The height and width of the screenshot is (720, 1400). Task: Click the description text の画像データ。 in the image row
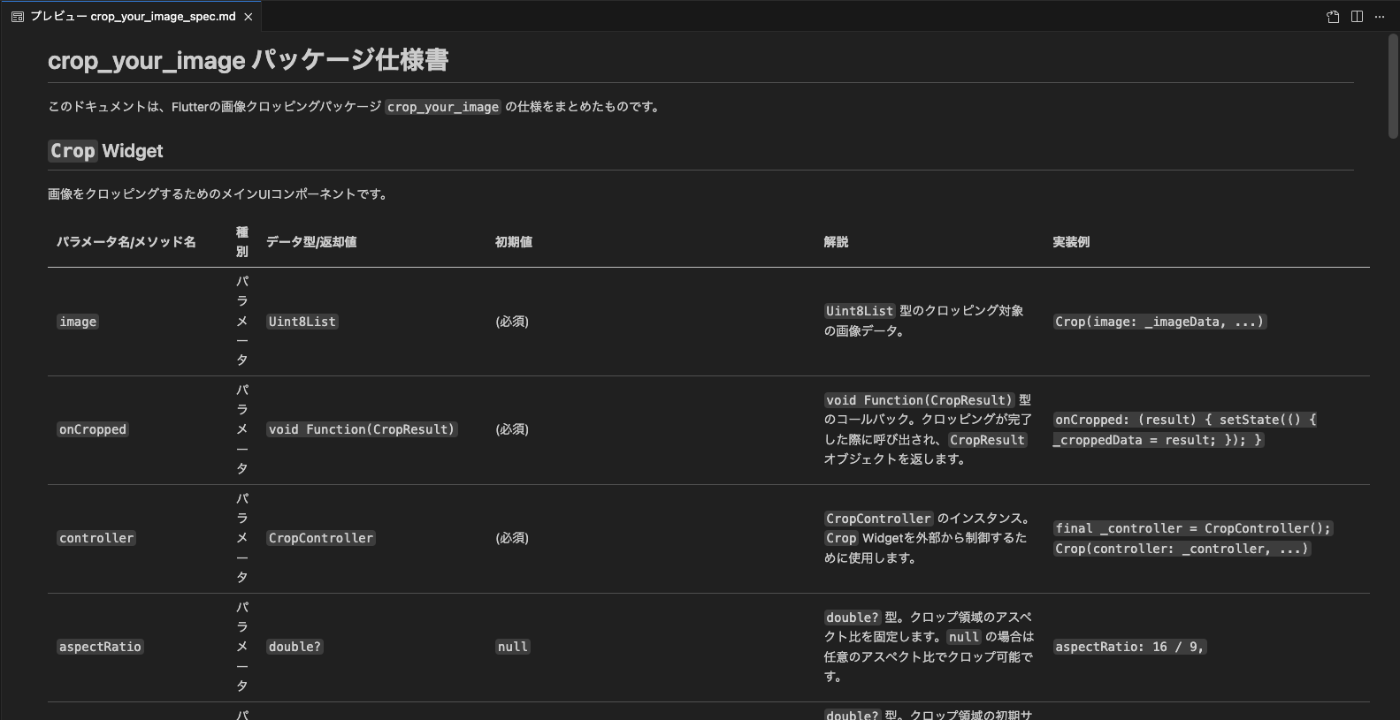(x=865, y=331)
